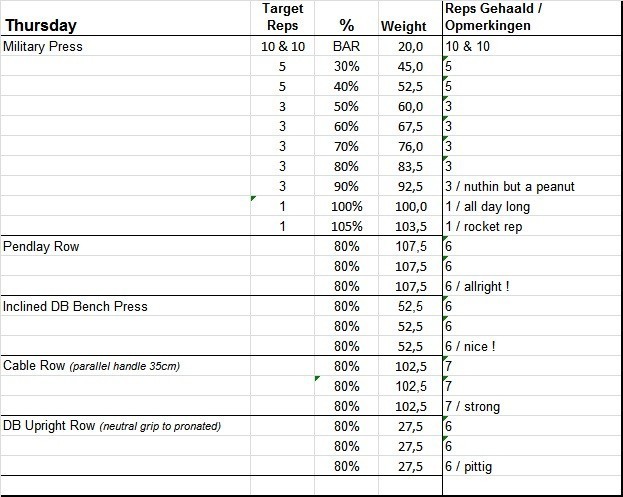Click the Reps Gehaald / Opmerkingen header
Image resolution: width=623 pixels, height=497 pixels.
tap(496, 18)
